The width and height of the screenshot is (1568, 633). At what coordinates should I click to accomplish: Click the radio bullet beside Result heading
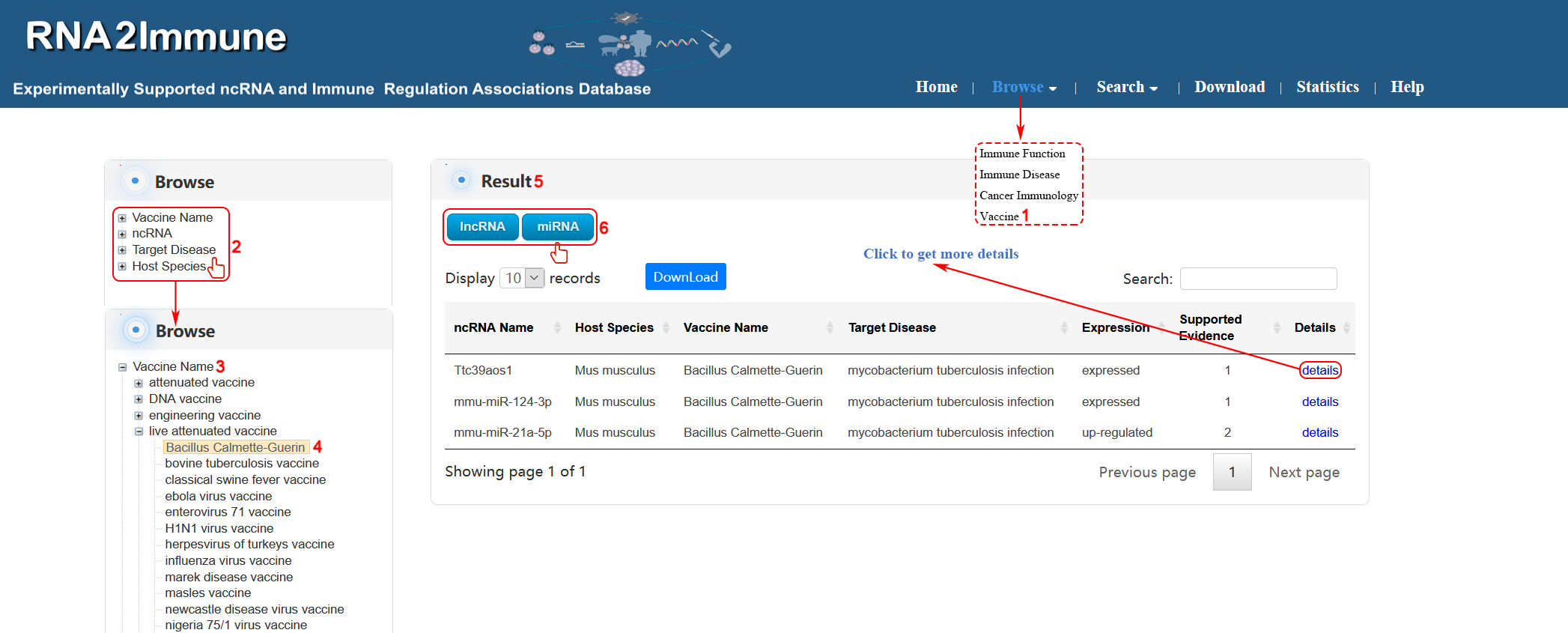(x=462, y=180)
